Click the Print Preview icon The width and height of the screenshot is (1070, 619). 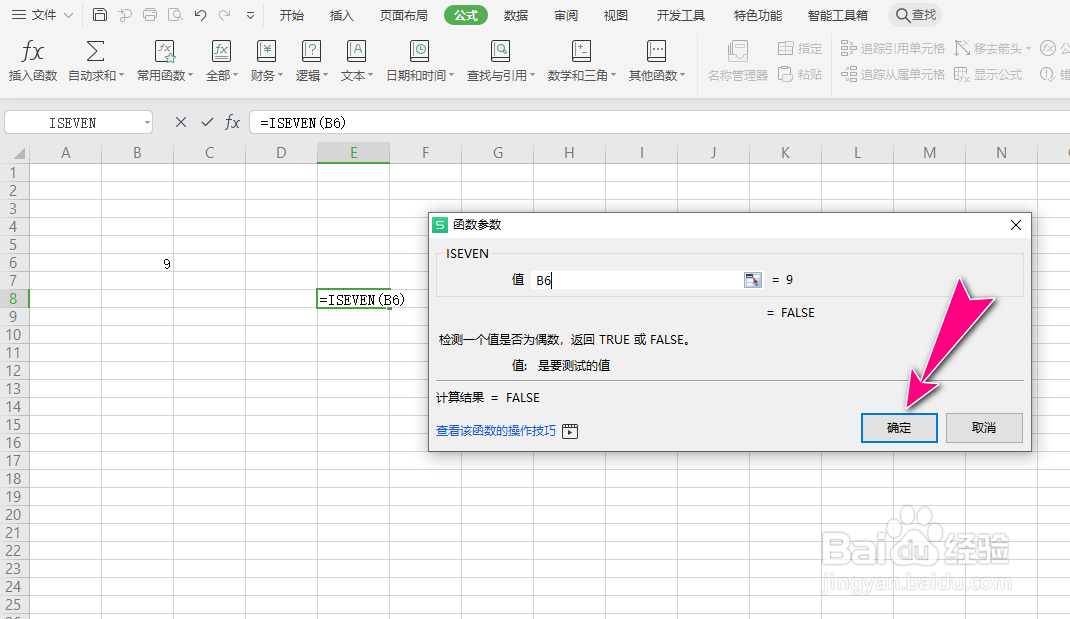point(175,15)
